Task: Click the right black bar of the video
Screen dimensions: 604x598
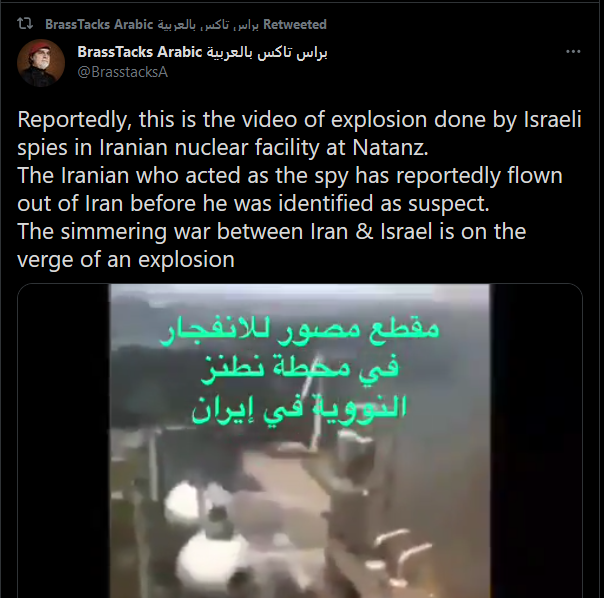Action: pos(536,441)
